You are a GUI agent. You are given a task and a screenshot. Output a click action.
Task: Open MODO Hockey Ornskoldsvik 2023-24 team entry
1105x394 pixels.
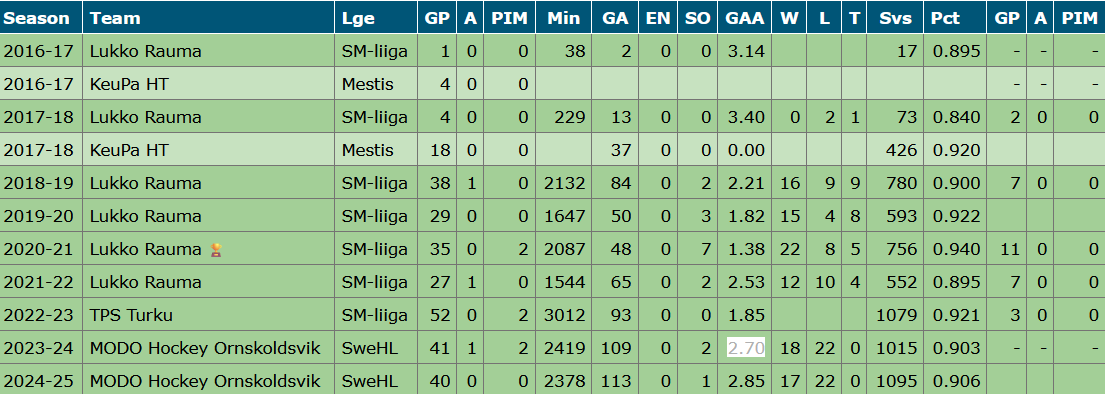coord(205,348)
